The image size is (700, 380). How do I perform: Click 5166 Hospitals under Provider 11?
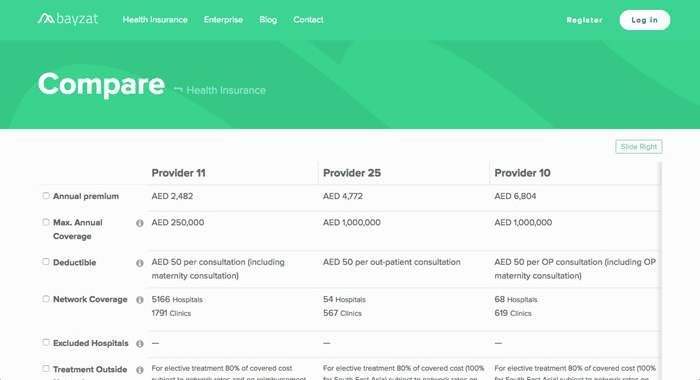(177, 299)
